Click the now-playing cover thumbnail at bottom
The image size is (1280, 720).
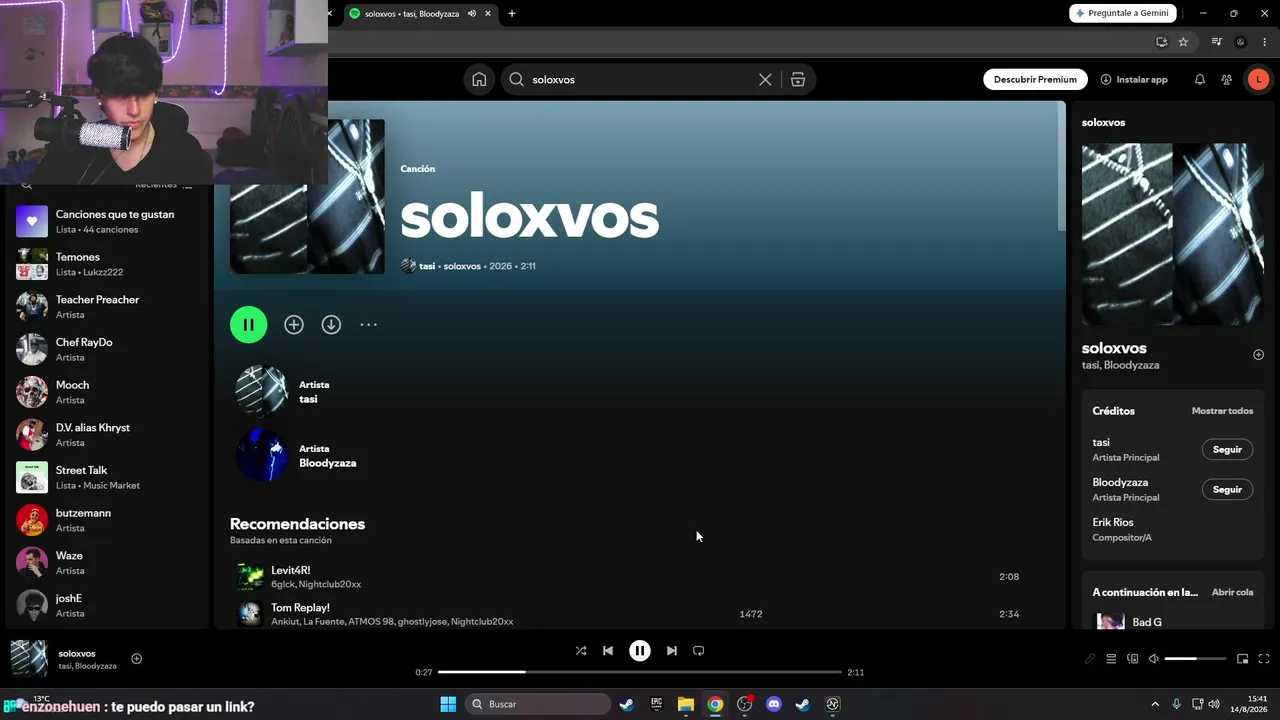click(x=29, y=659)
